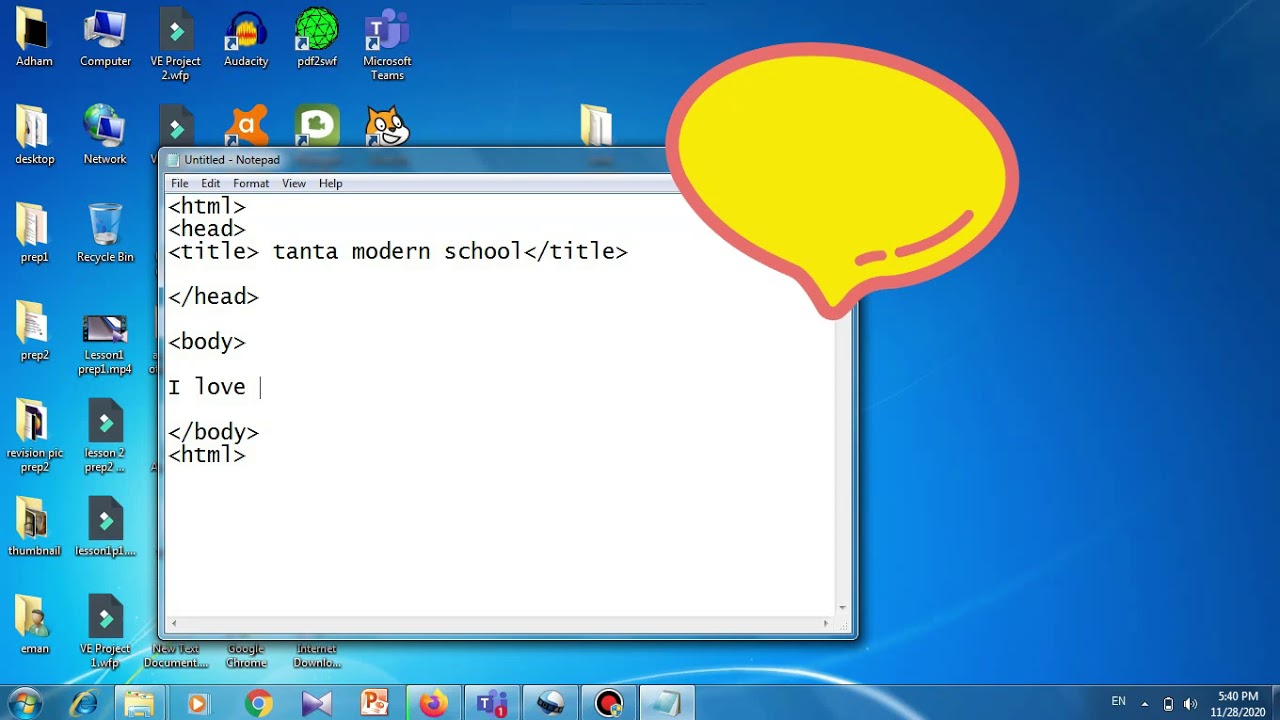Image resolution: width=1280 pixels, height=720 pixels.
Task: Open Visual Studio from taskbar
Action: (x=316, y=704)
